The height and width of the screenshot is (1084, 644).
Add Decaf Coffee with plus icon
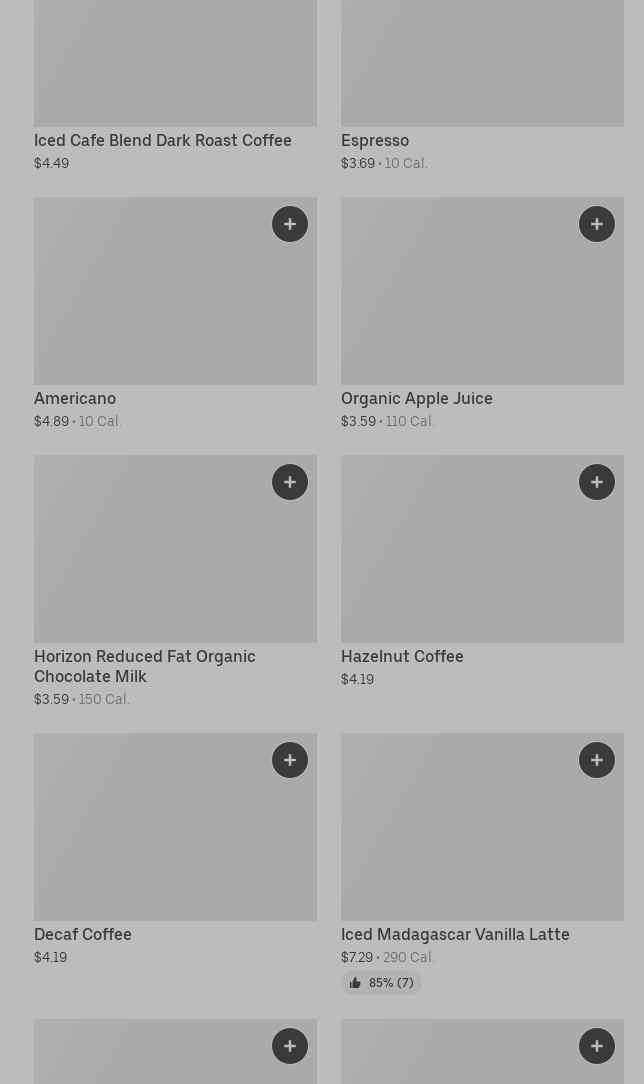(290, 760)
